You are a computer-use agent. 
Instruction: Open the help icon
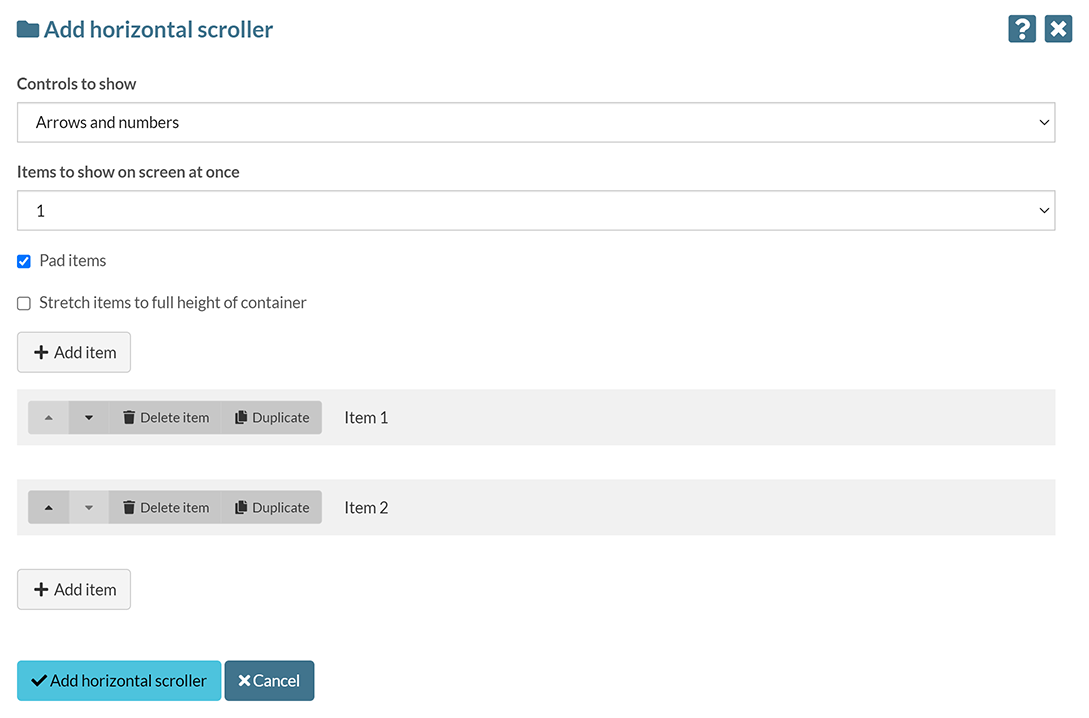pyautogui.click(x=1021, y=29)
